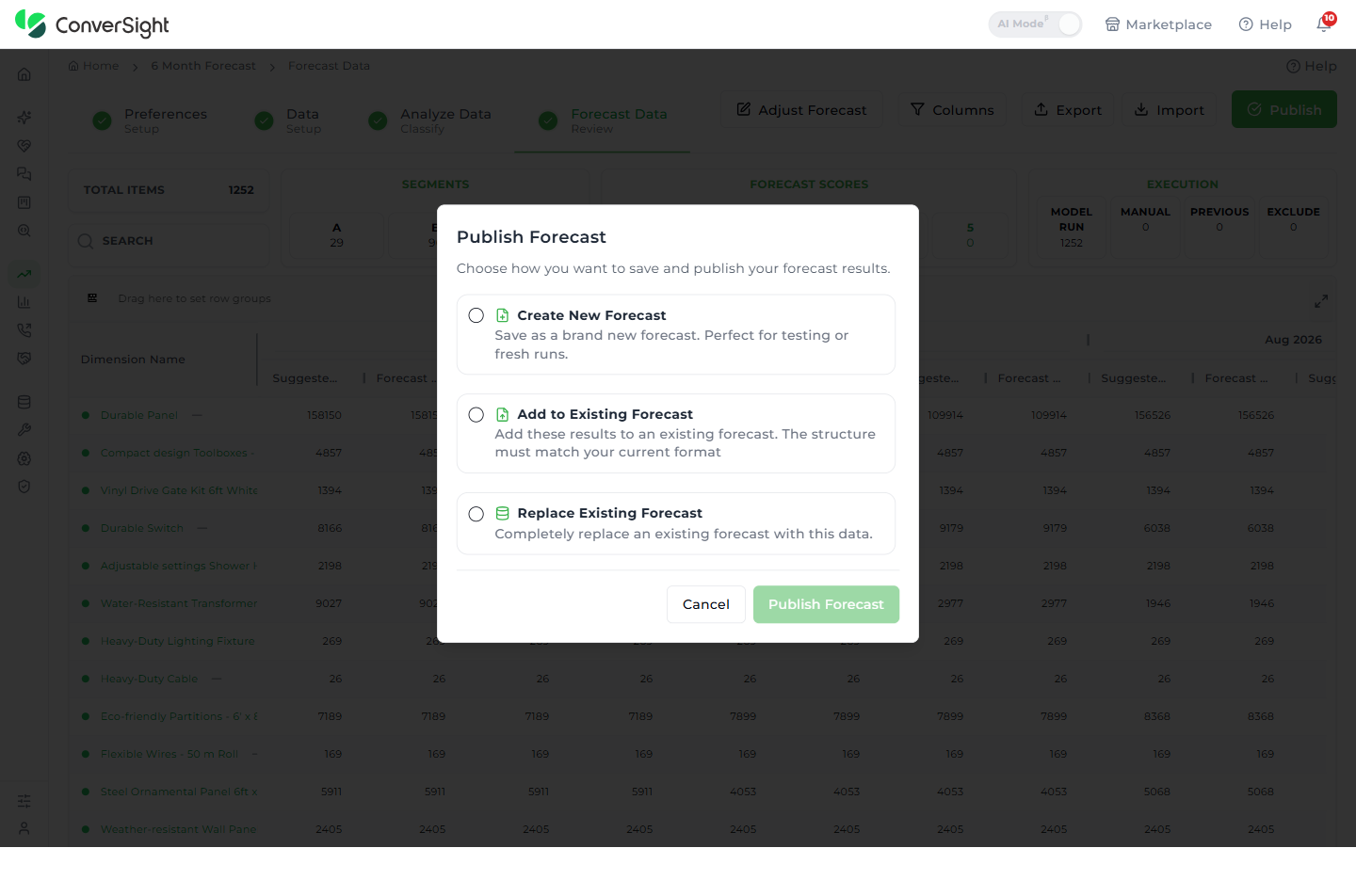Open the AI sparkle icon in the sidebar
Screen dimensions: 1356x896
click(x=24, y=118)
